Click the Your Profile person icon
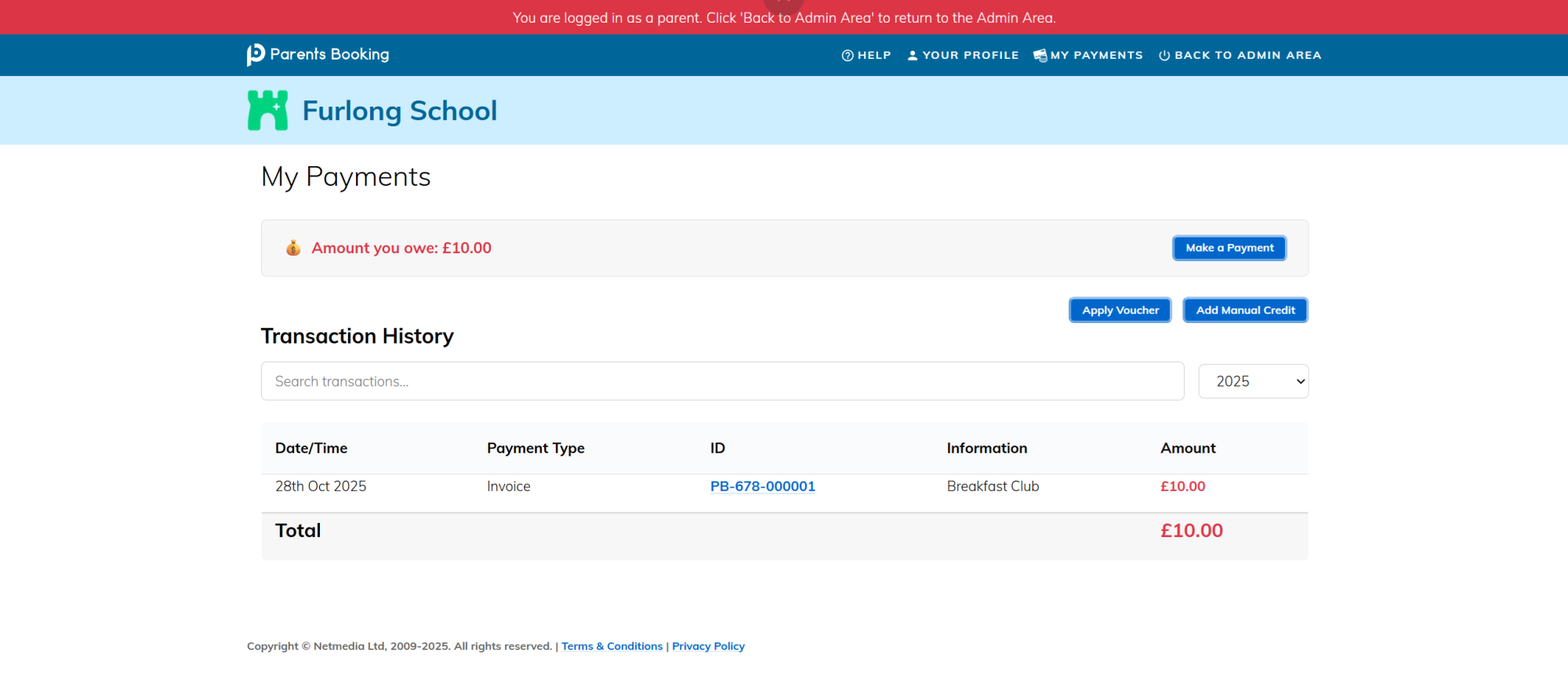Image resolution: width=1568 pixels, height=694 pixels. [913, 56]
